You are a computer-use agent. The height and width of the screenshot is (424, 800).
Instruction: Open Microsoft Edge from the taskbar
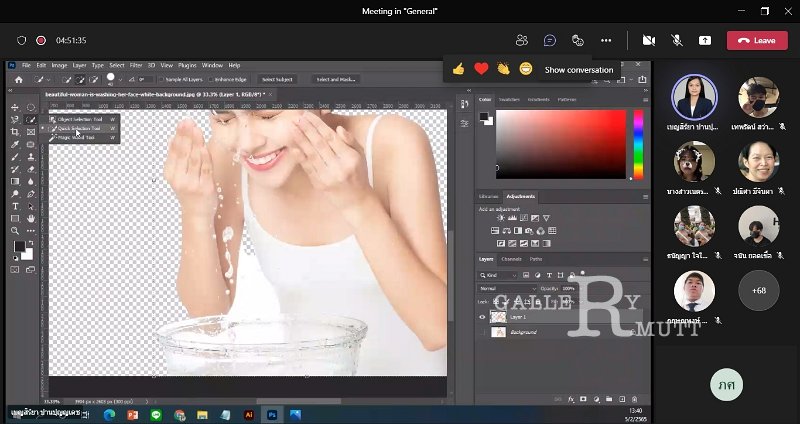pyautogui.click(x=110, y=415)
